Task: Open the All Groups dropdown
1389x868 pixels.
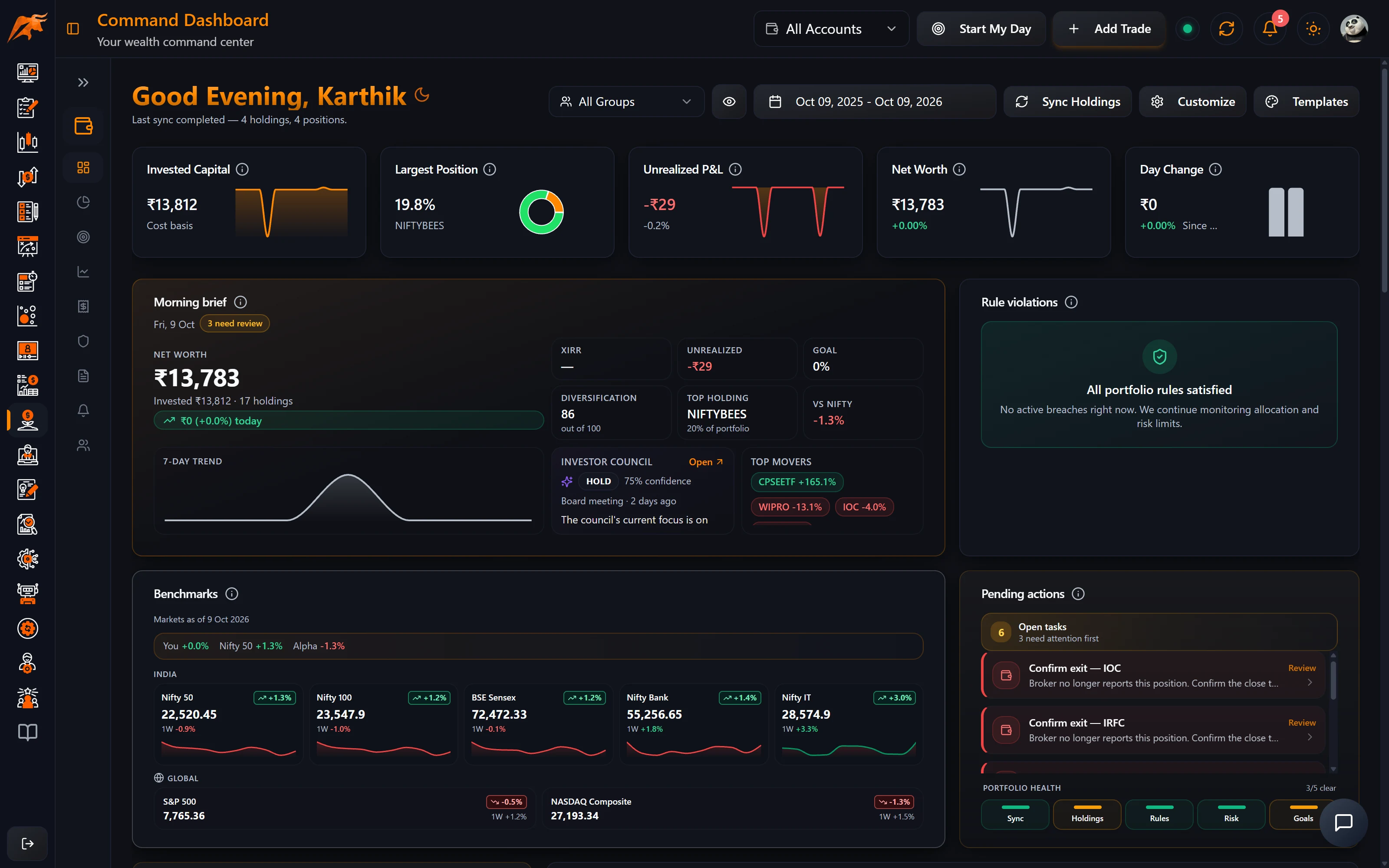Action: [626, 102]
